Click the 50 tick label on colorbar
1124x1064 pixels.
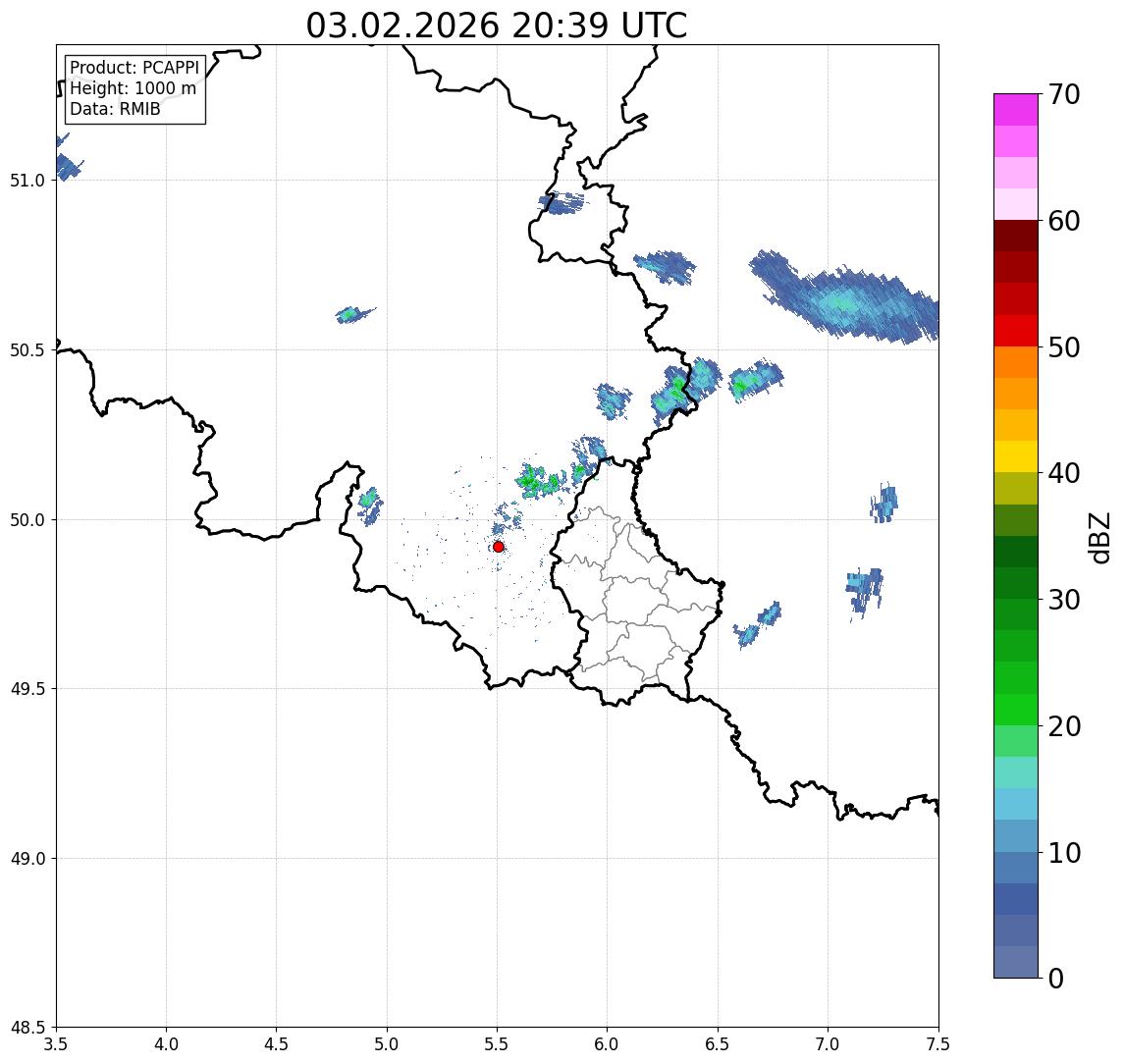click(1064, 347)
